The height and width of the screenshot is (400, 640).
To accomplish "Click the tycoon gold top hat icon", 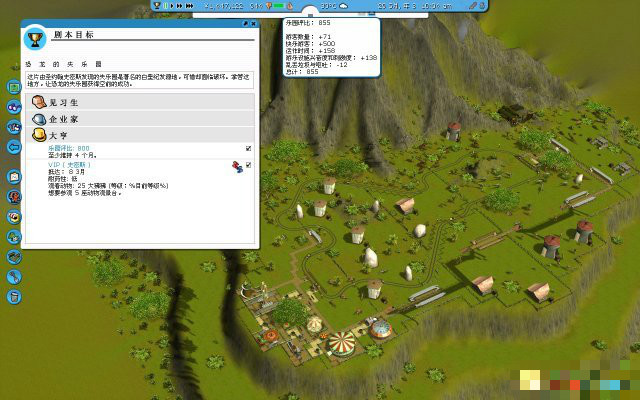I will (x=39, y=135).
